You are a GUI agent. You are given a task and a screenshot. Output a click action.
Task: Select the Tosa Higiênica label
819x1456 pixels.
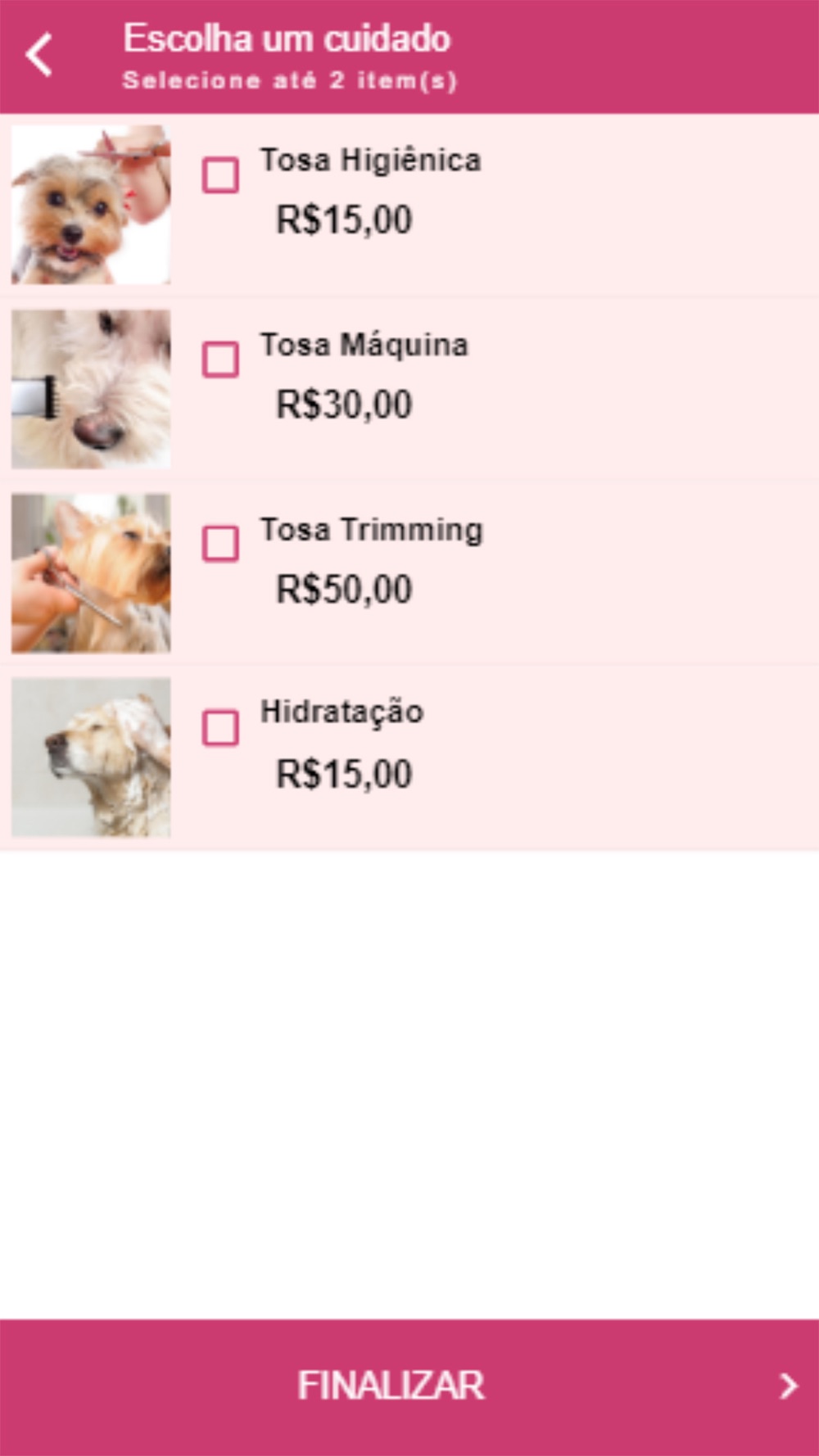pyautogui.click(x=370, y=160)
